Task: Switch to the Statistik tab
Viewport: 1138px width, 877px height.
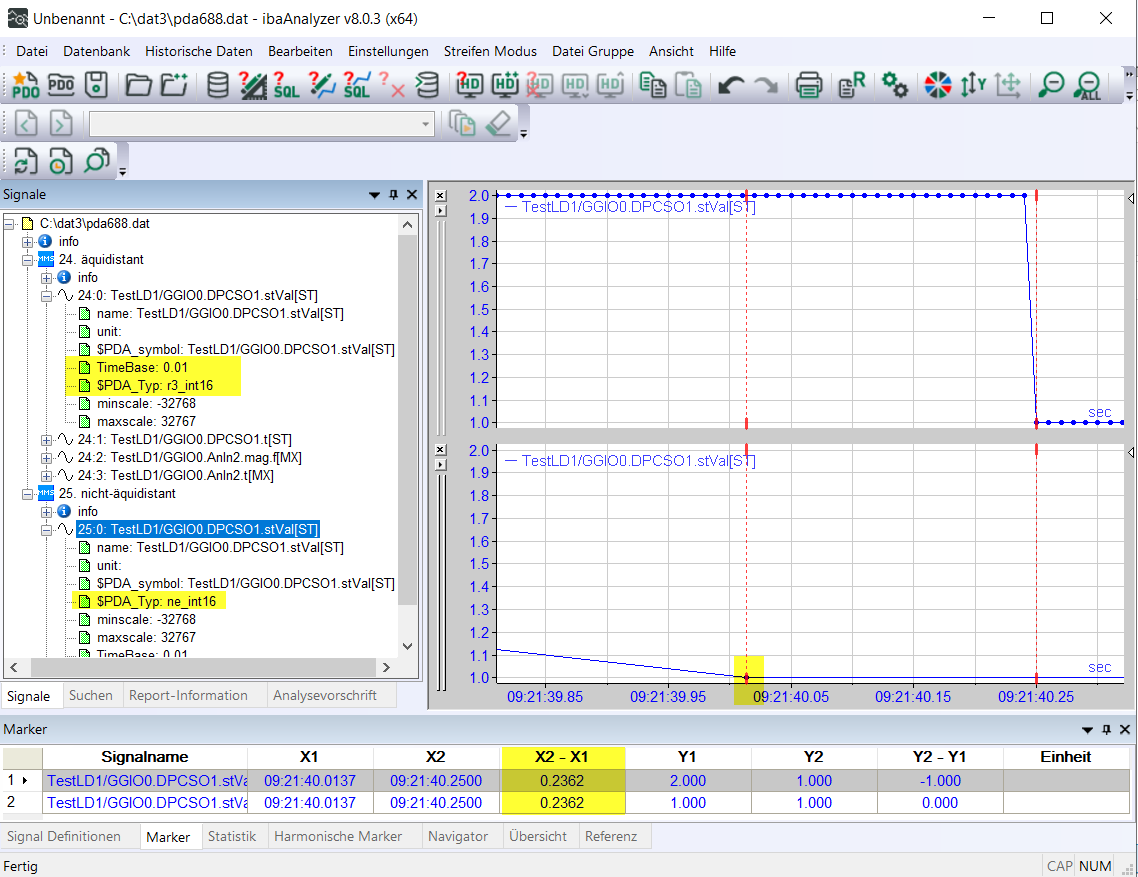Action: coord(232,836)
